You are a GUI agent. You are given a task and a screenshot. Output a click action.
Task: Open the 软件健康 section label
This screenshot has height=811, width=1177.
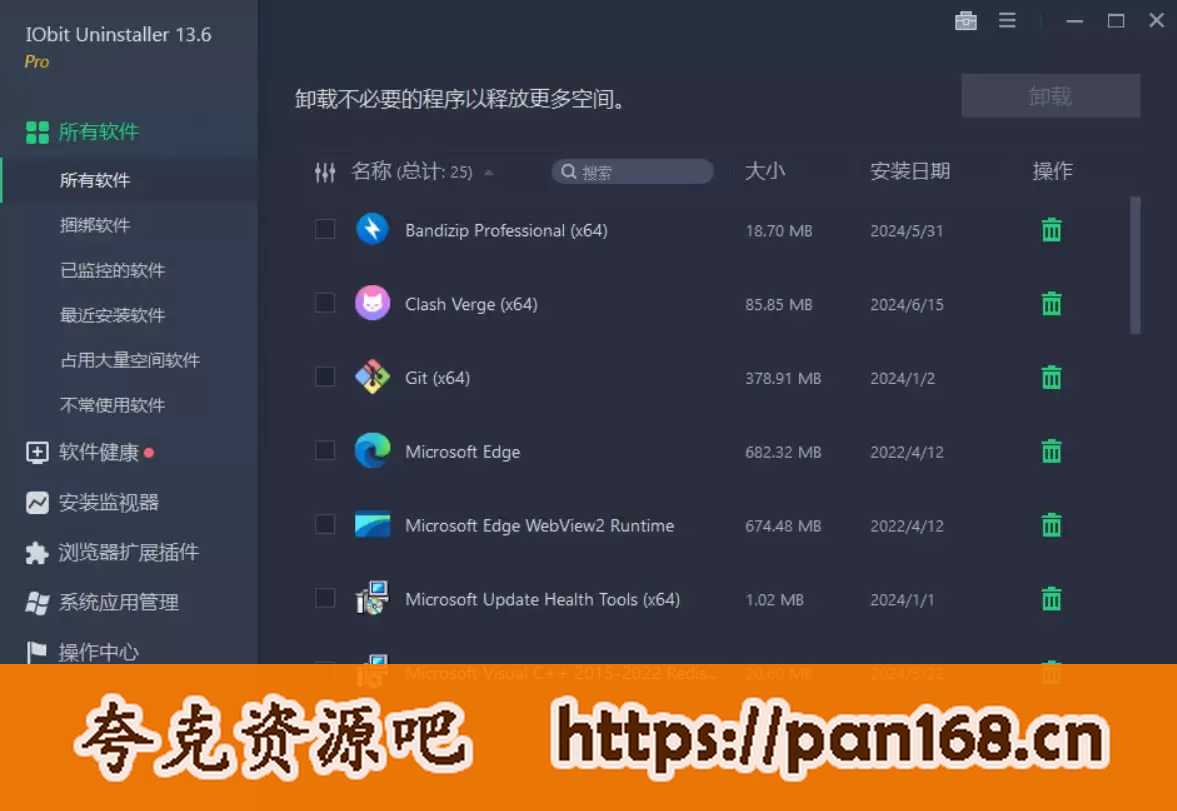tap(98, 452)
